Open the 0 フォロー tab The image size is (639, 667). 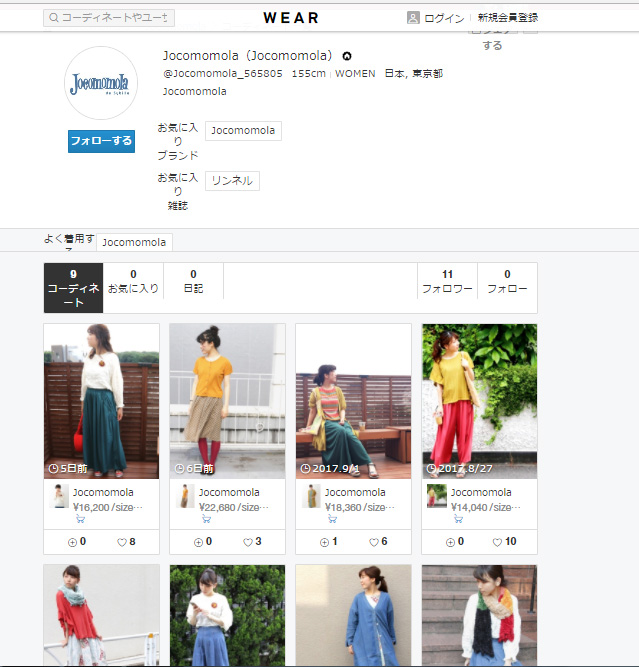pos(507,282)
